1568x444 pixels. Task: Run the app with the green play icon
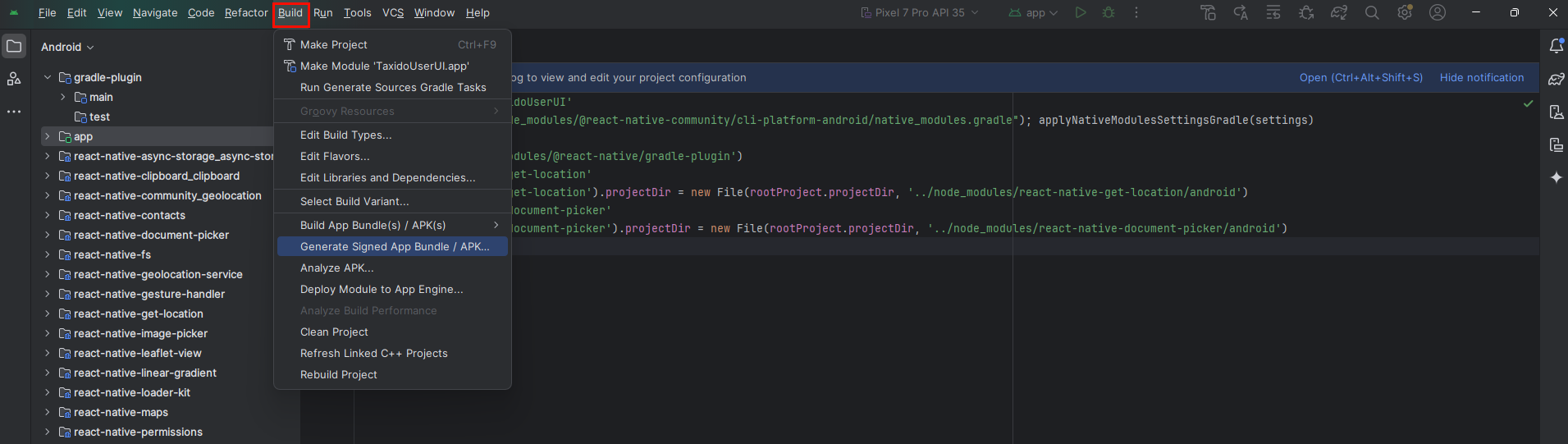1081,13
